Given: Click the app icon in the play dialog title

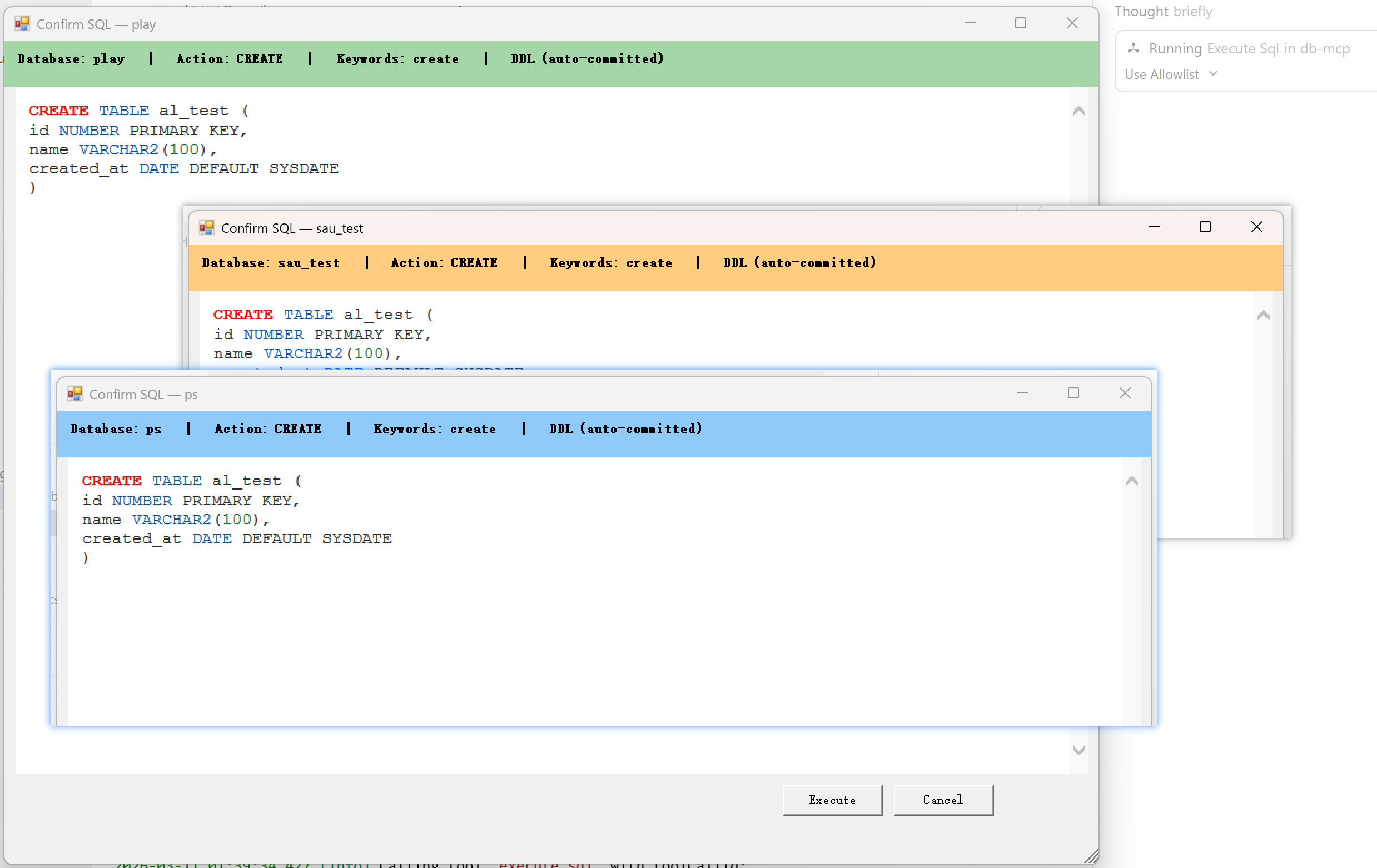Looking at the screenshot, I should 22,23.
